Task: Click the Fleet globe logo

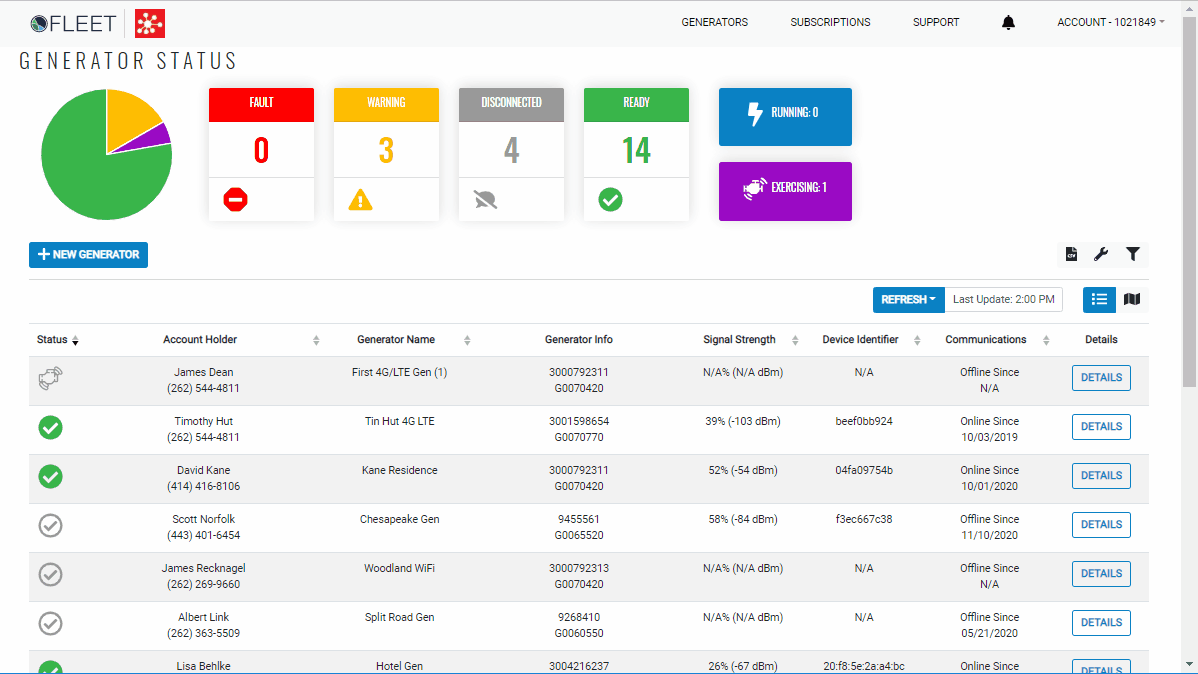Action: coord(39,24)
